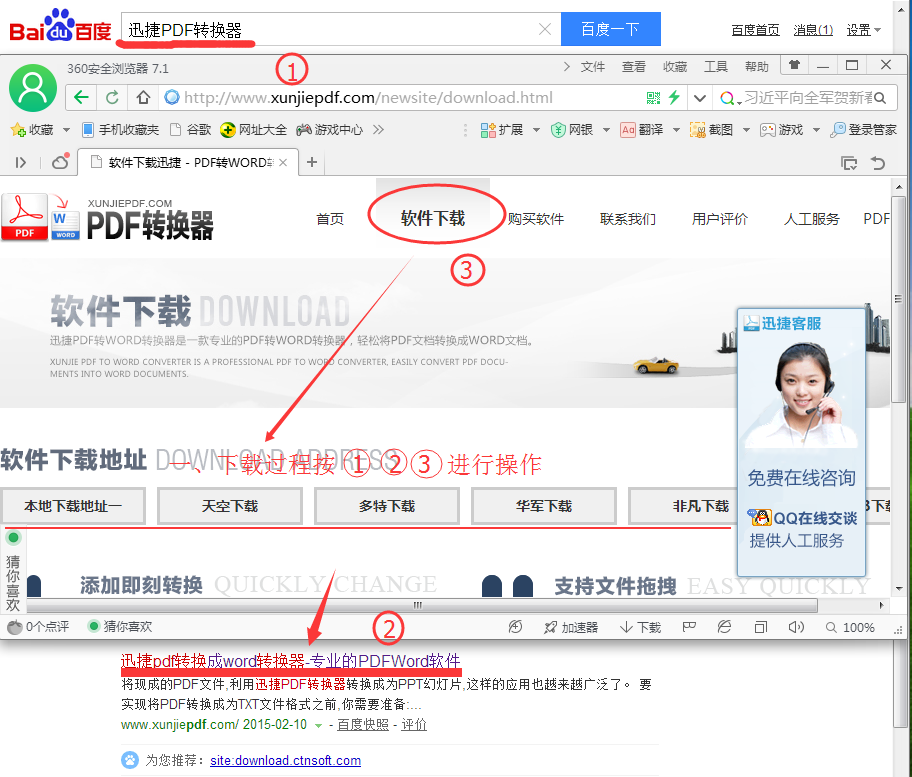Open the 收藏 menu in title bar
The height and width of the screenshot is (777, 912).
pyautogui.click(x=675, y=67)
